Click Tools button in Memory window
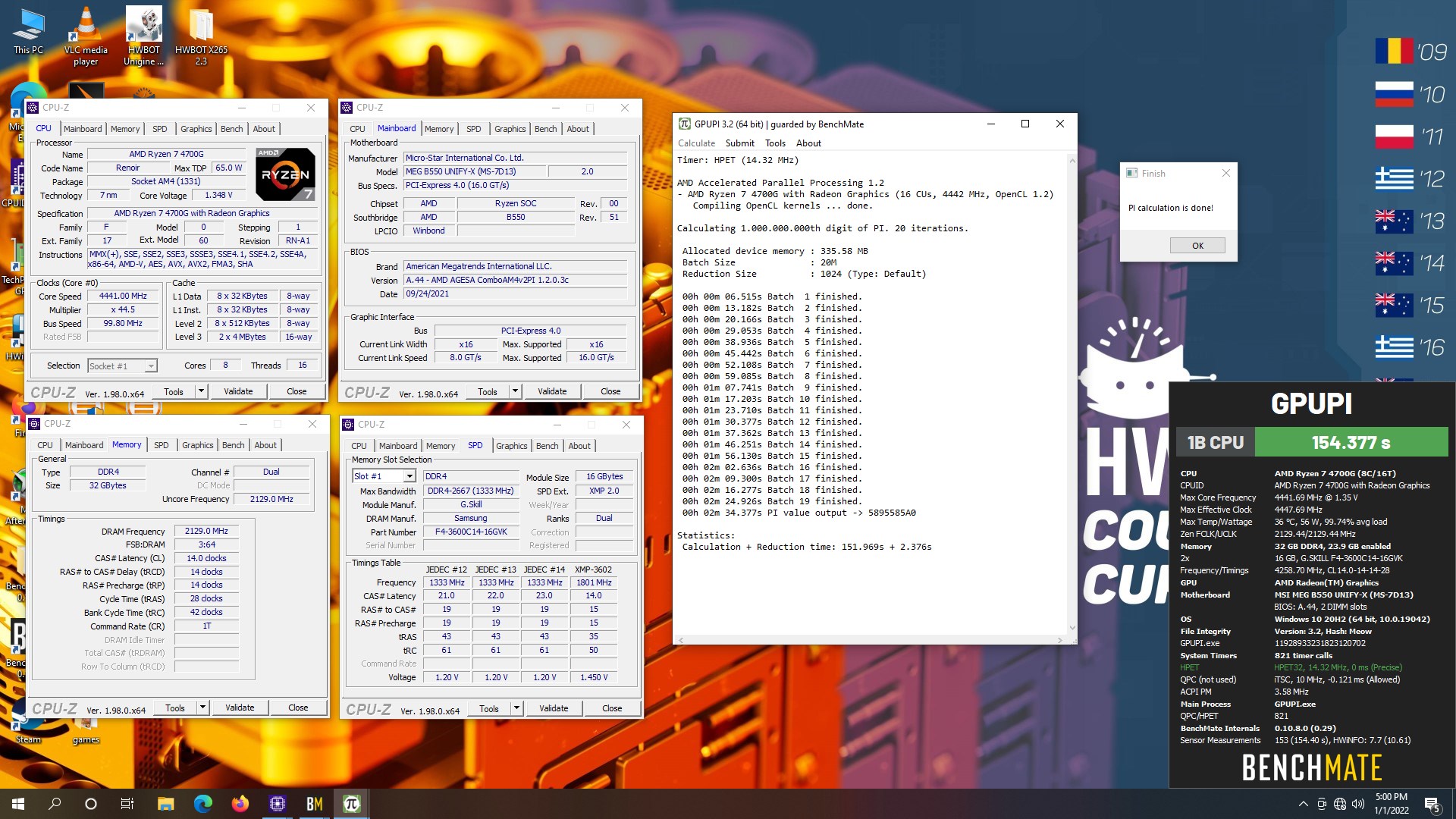 [175, 708]
